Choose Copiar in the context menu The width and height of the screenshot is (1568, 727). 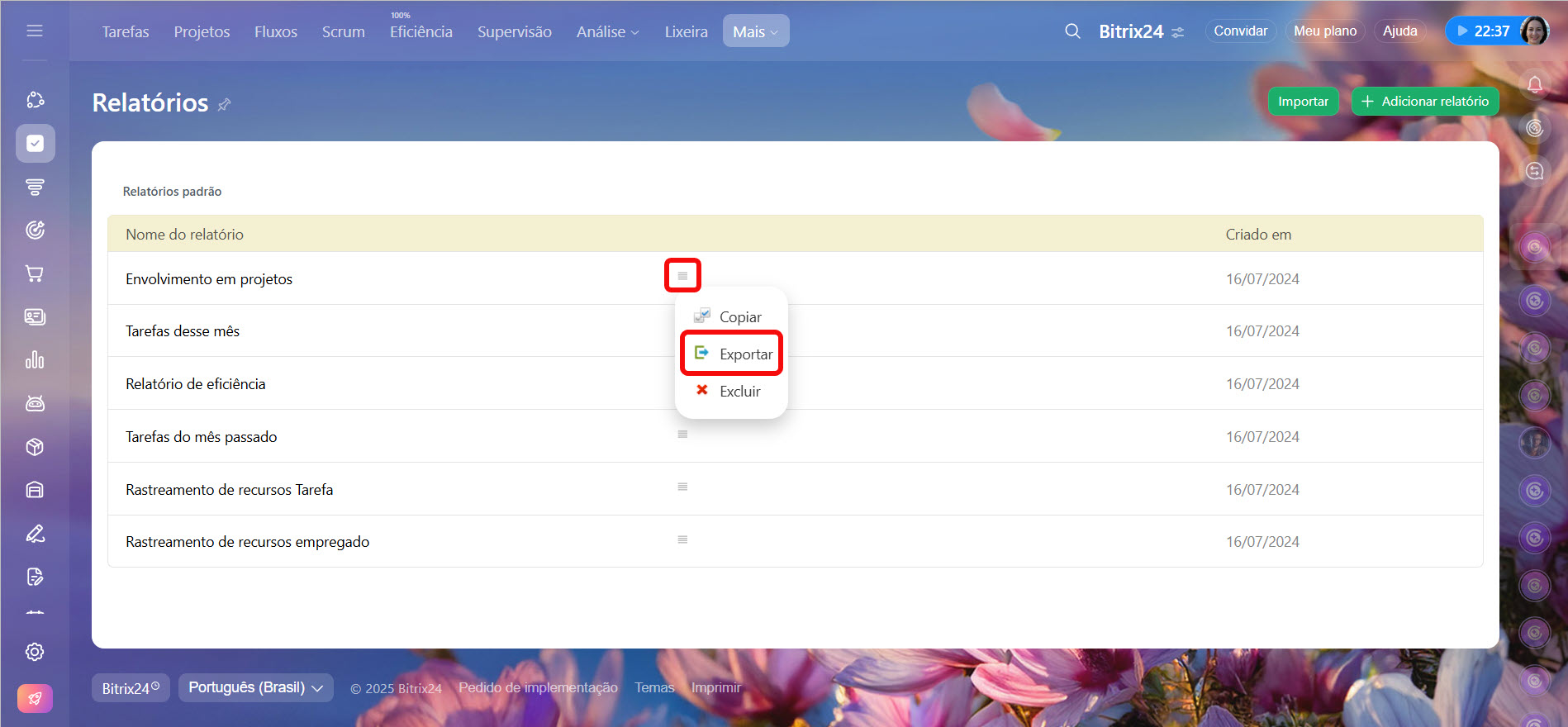739,317
